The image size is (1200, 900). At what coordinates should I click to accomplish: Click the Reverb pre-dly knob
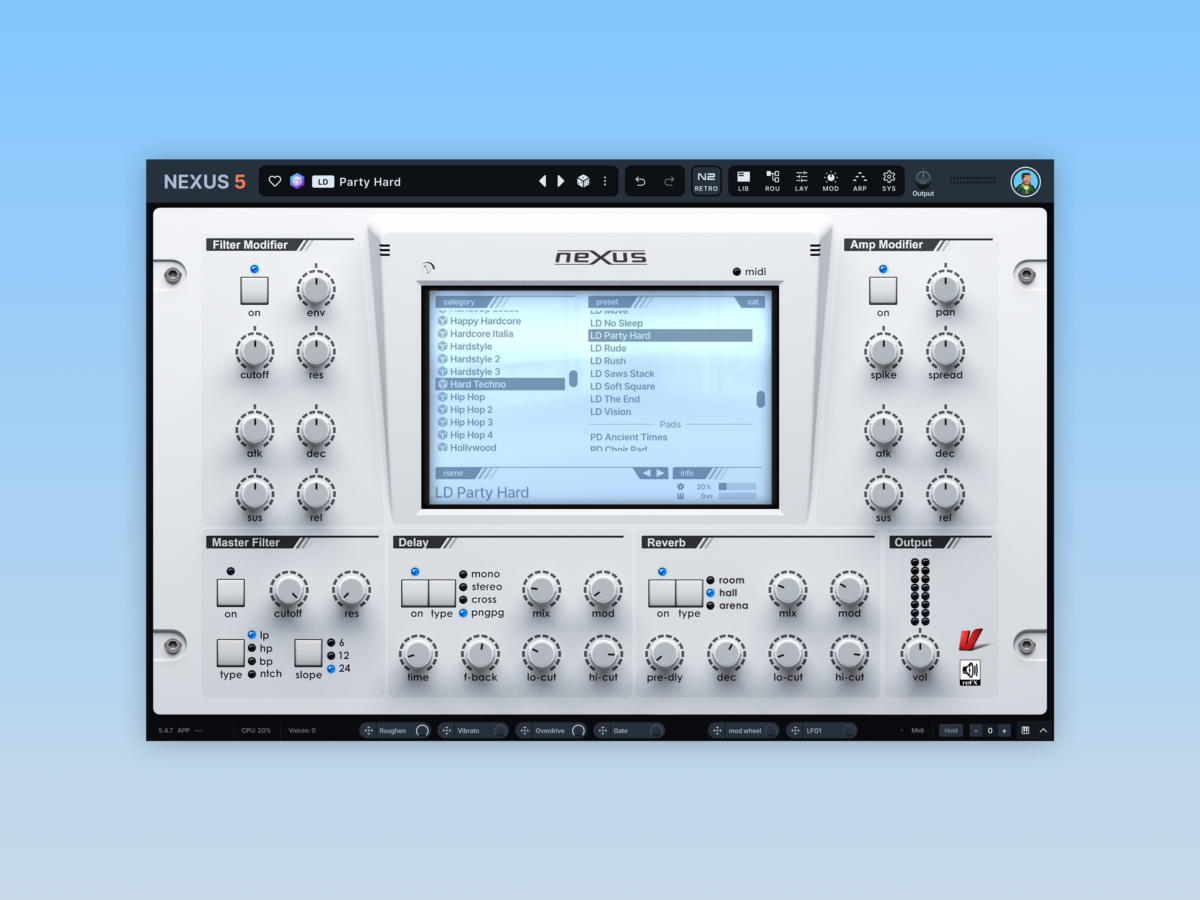pos(664,655)
